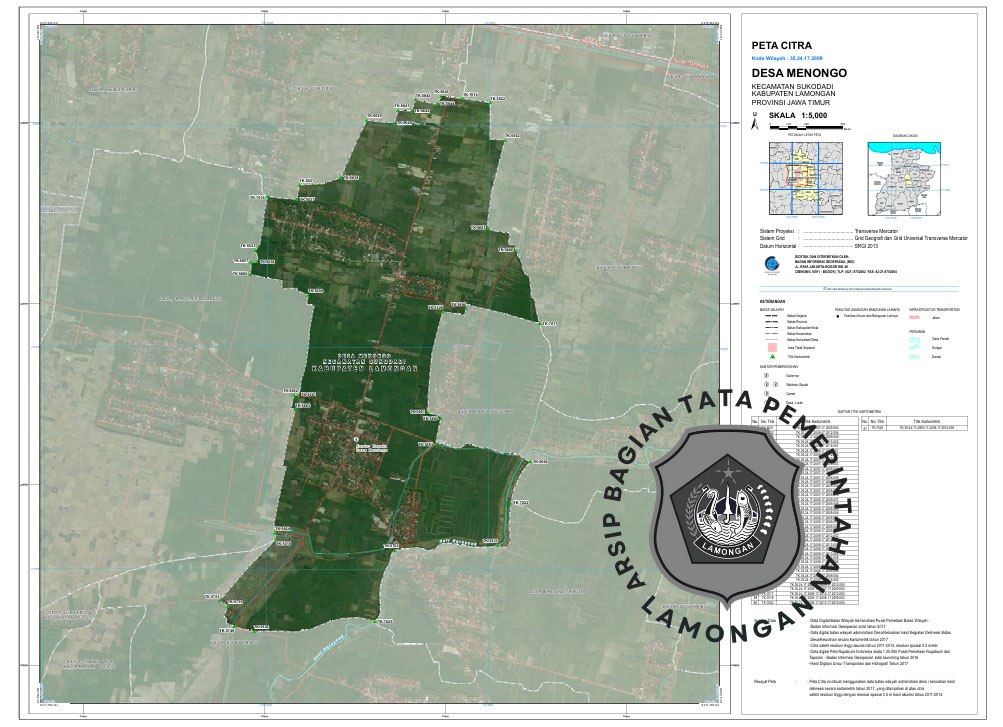The height and width of the screenshot is (727, 1003).
Task: Click the Sungai river legend symbol
Action: [x=913, y=347]
